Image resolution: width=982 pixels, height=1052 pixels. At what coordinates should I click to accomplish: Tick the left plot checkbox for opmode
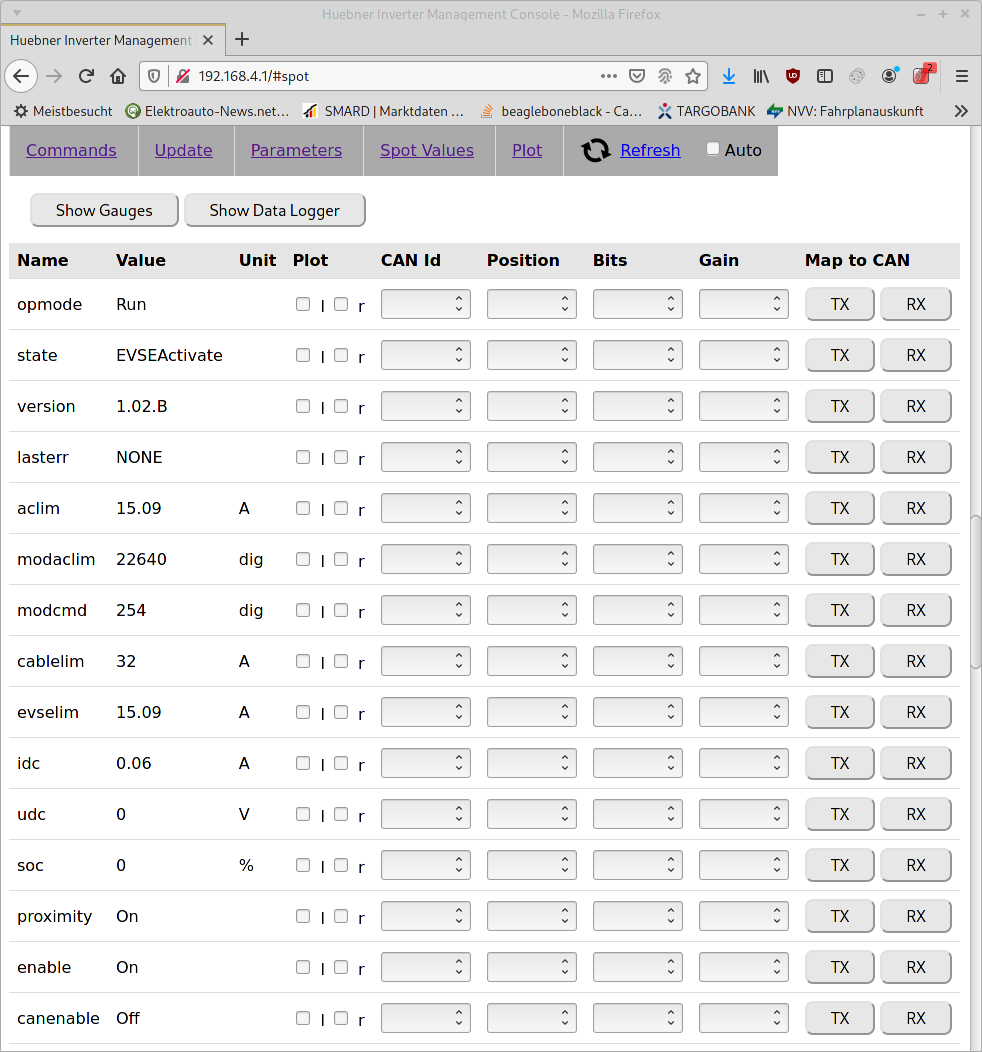(x=303, y=304)
